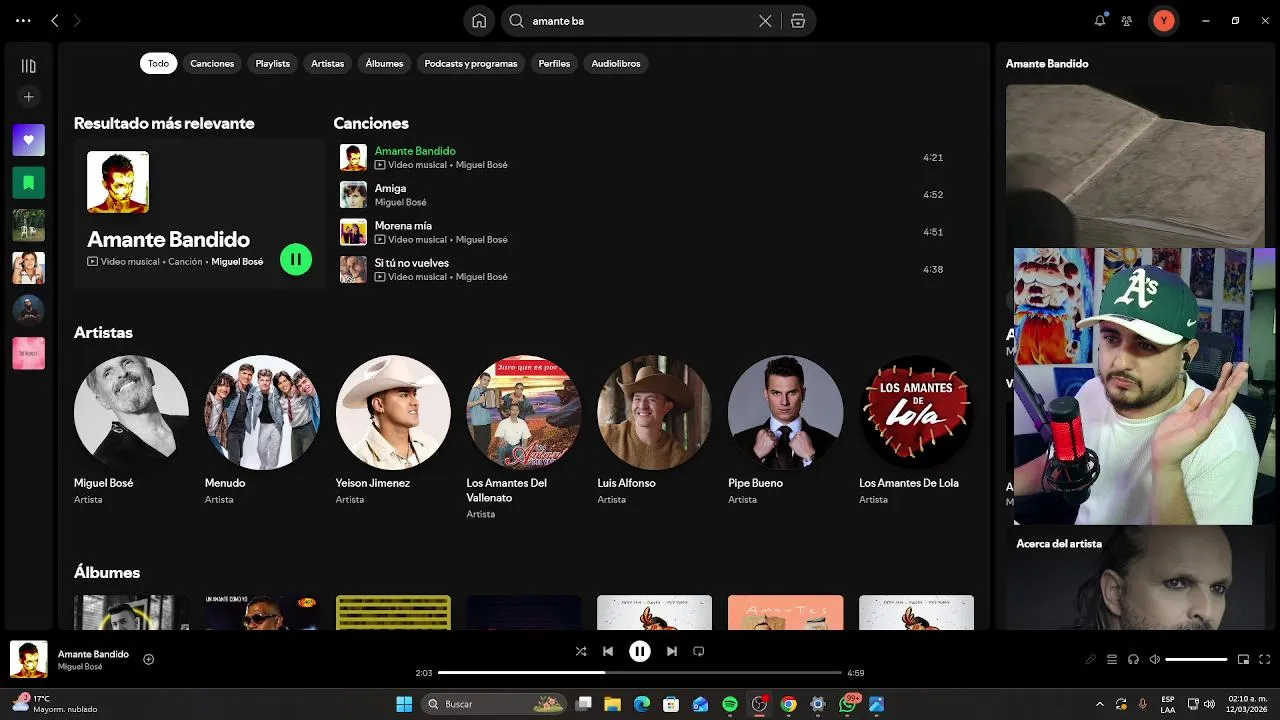The image size is (1280, 720).
Task: Create new playlist with plus icon
Action: [28, 97]
